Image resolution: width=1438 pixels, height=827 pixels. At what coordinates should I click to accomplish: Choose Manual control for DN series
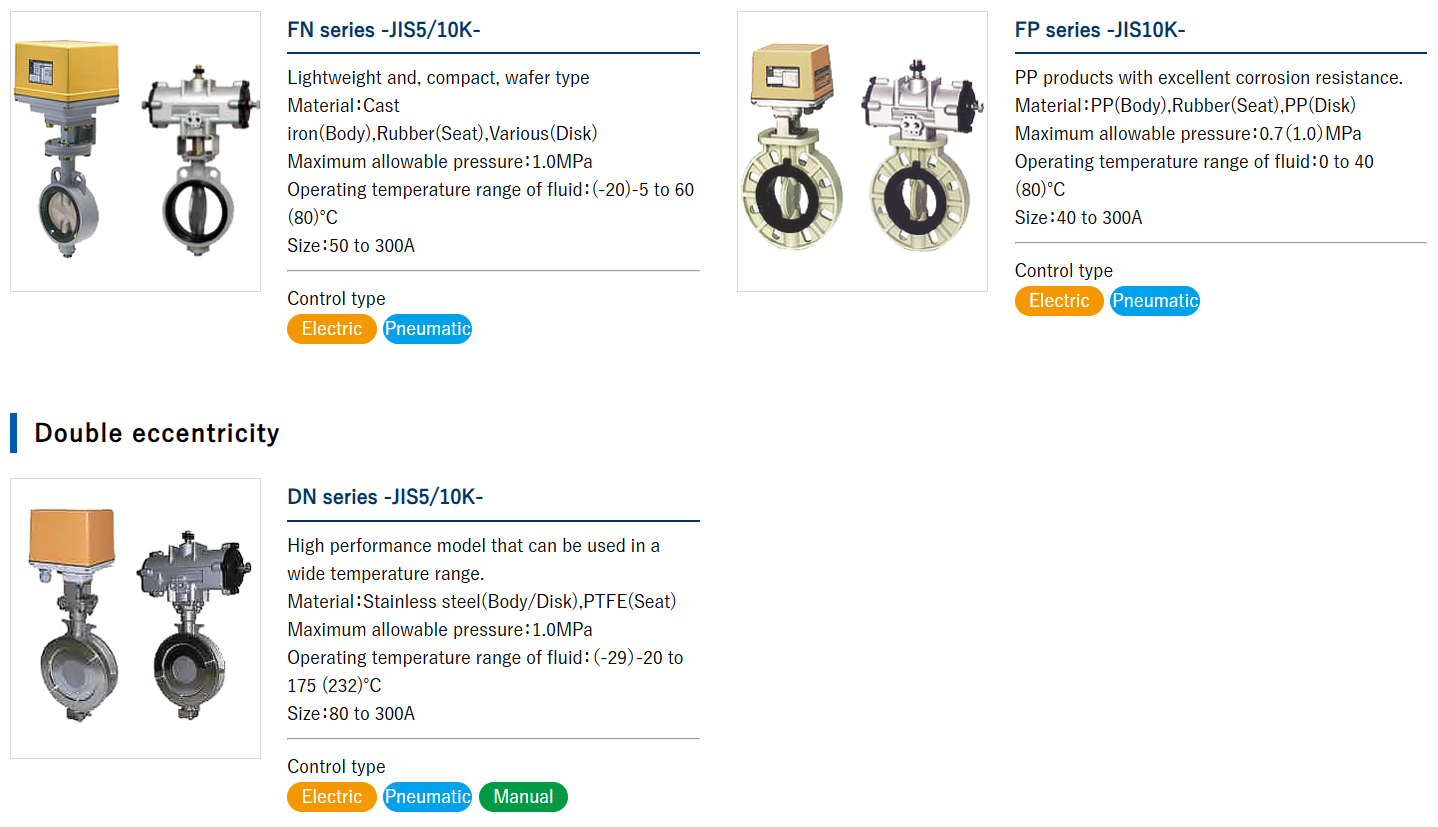(x=523, y=797)
